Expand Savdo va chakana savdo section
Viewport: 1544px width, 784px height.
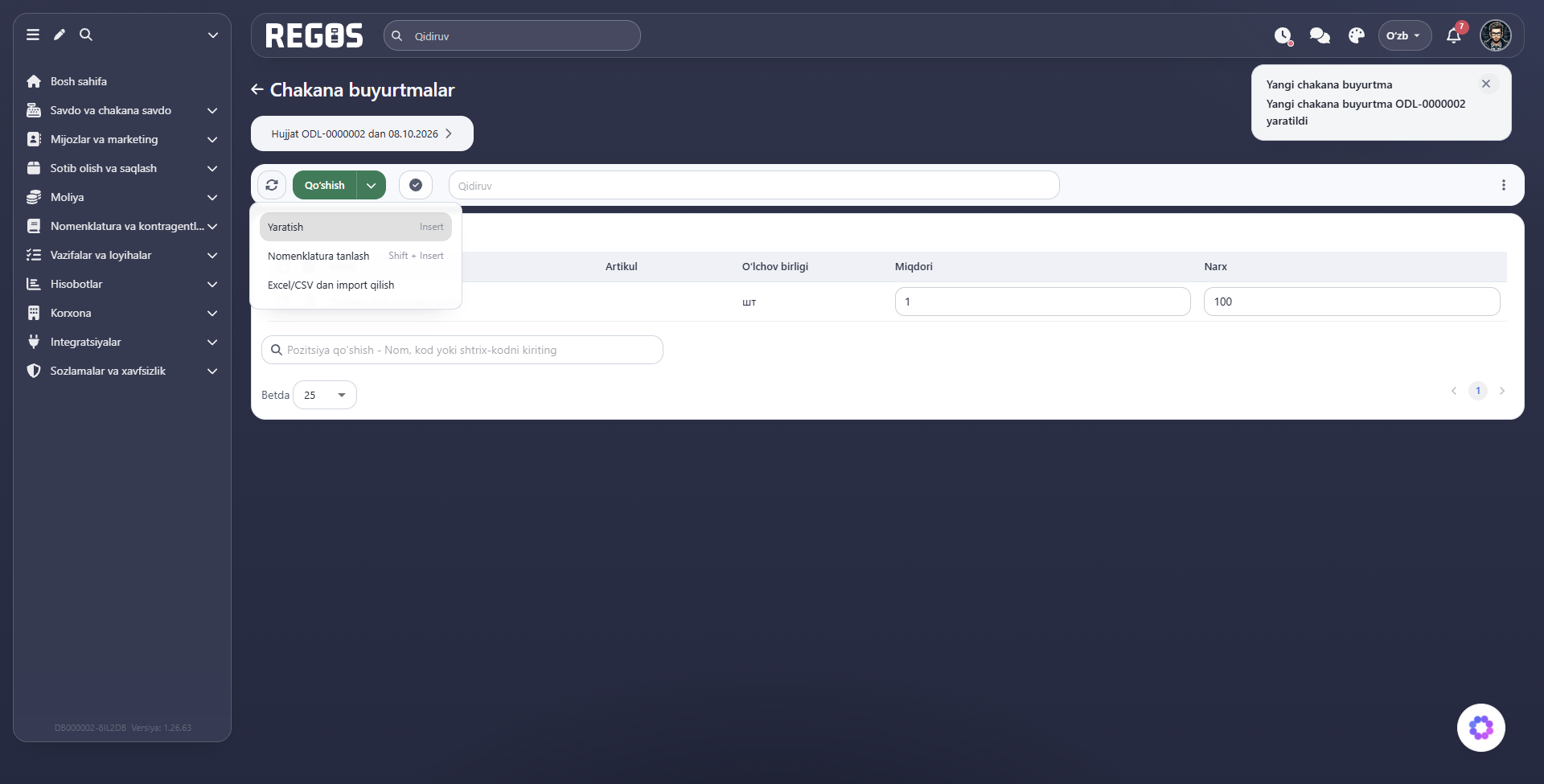pos(122,110)
